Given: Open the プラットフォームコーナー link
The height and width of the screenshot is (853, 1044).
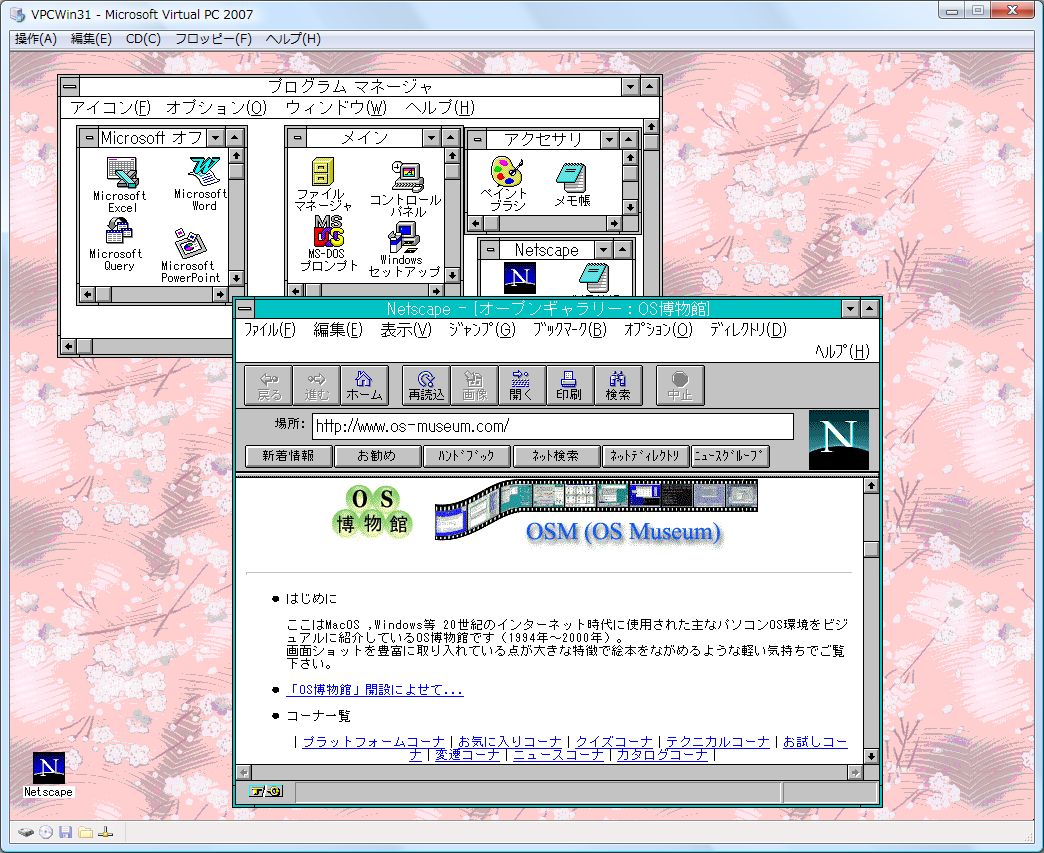Looking at the screenshot, I should 374,742.
